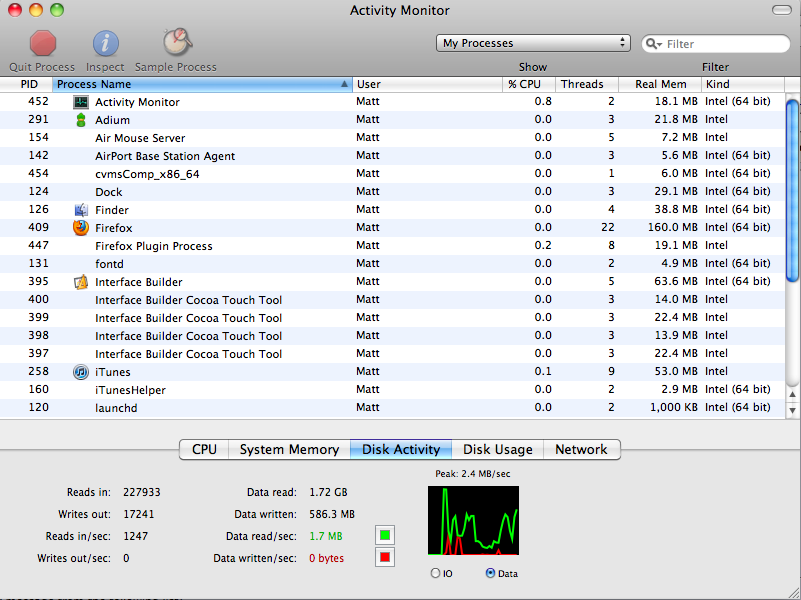Switch to the Network tab
This screenshot has height=600, width=801.
click(581, 449)
